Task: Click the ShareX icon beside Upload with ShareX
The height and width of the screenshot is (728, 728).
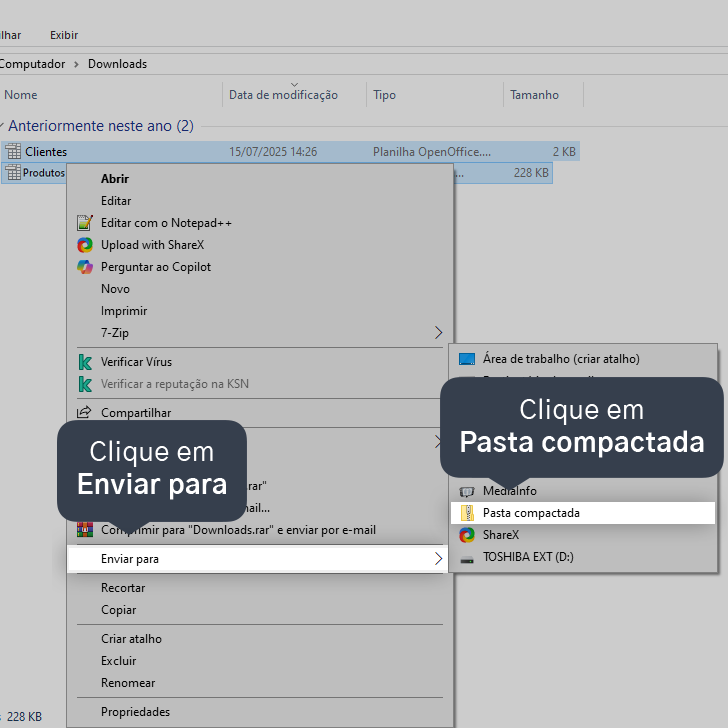Action: (x=85, y=245)
